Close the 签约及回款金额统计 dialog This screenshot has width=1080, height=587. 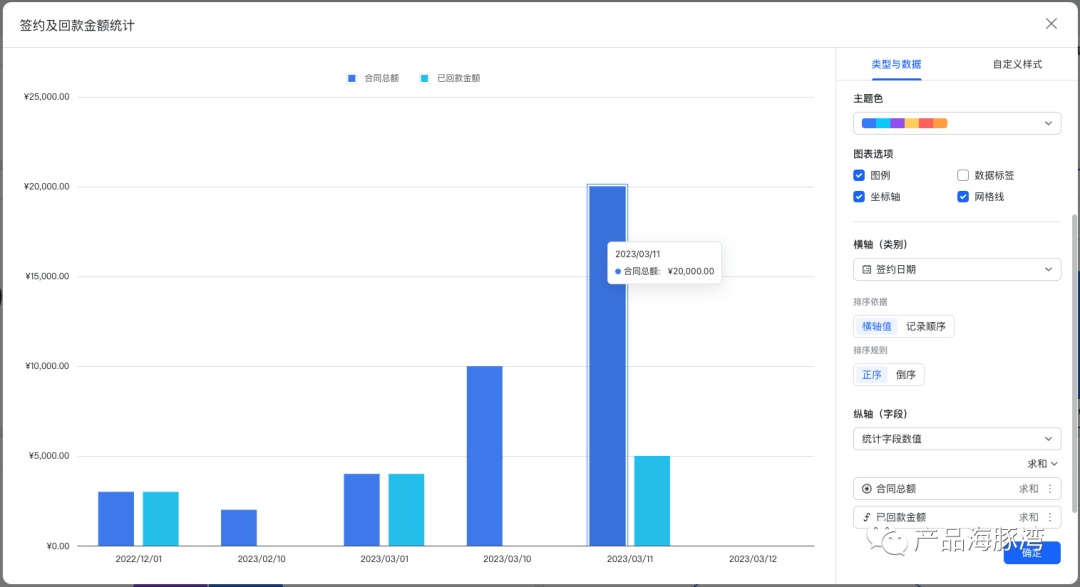tap(1051, 24)
